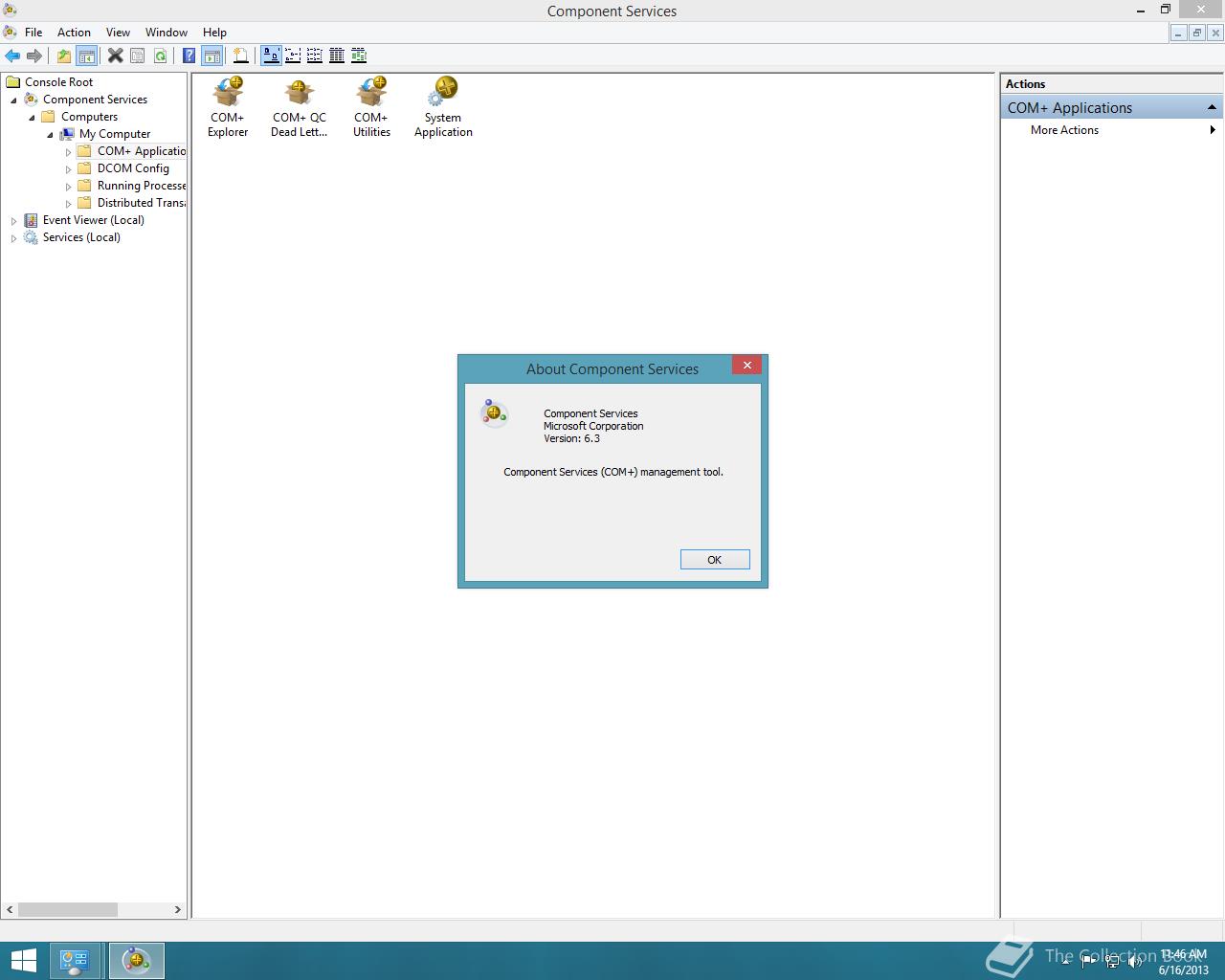1225x980 pixels.
Task: Select the Computers folder in tree
Action: coord(89,117)
